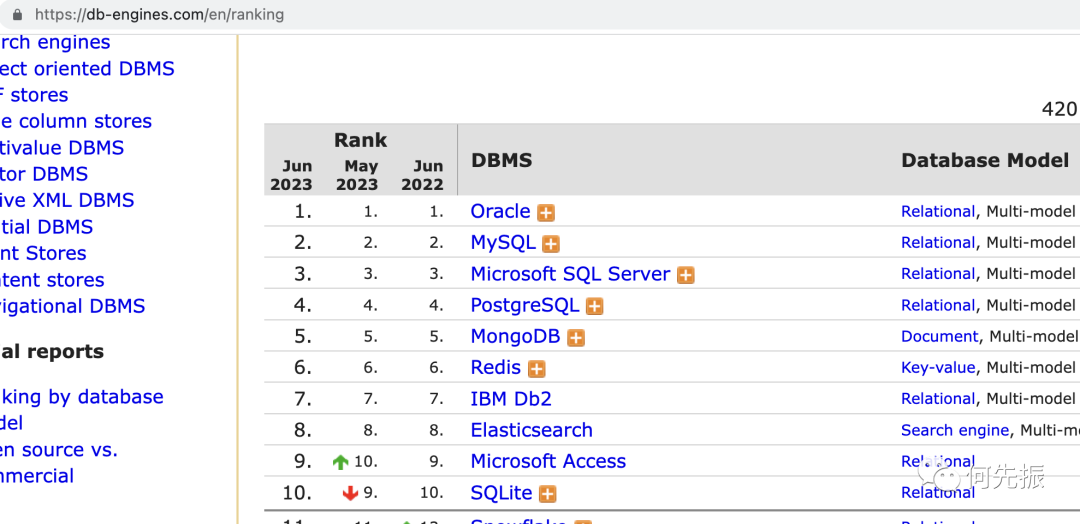The width and height of the screenshot is (1080, 524).
Task: Open the IBM Db2 link
Action: tap(511, 399)
